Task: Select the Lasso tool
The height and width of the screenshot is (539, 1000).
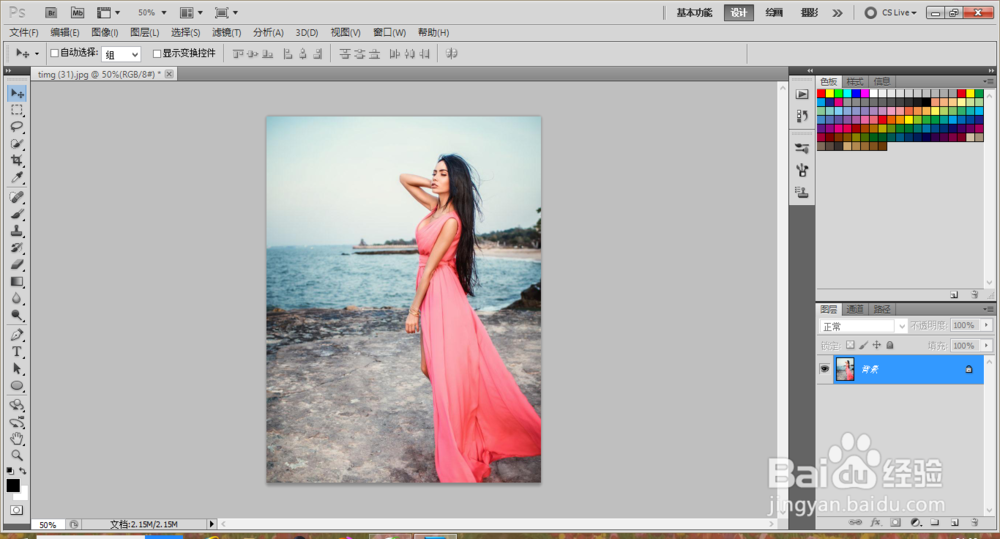Action: [x=17, y=127]
